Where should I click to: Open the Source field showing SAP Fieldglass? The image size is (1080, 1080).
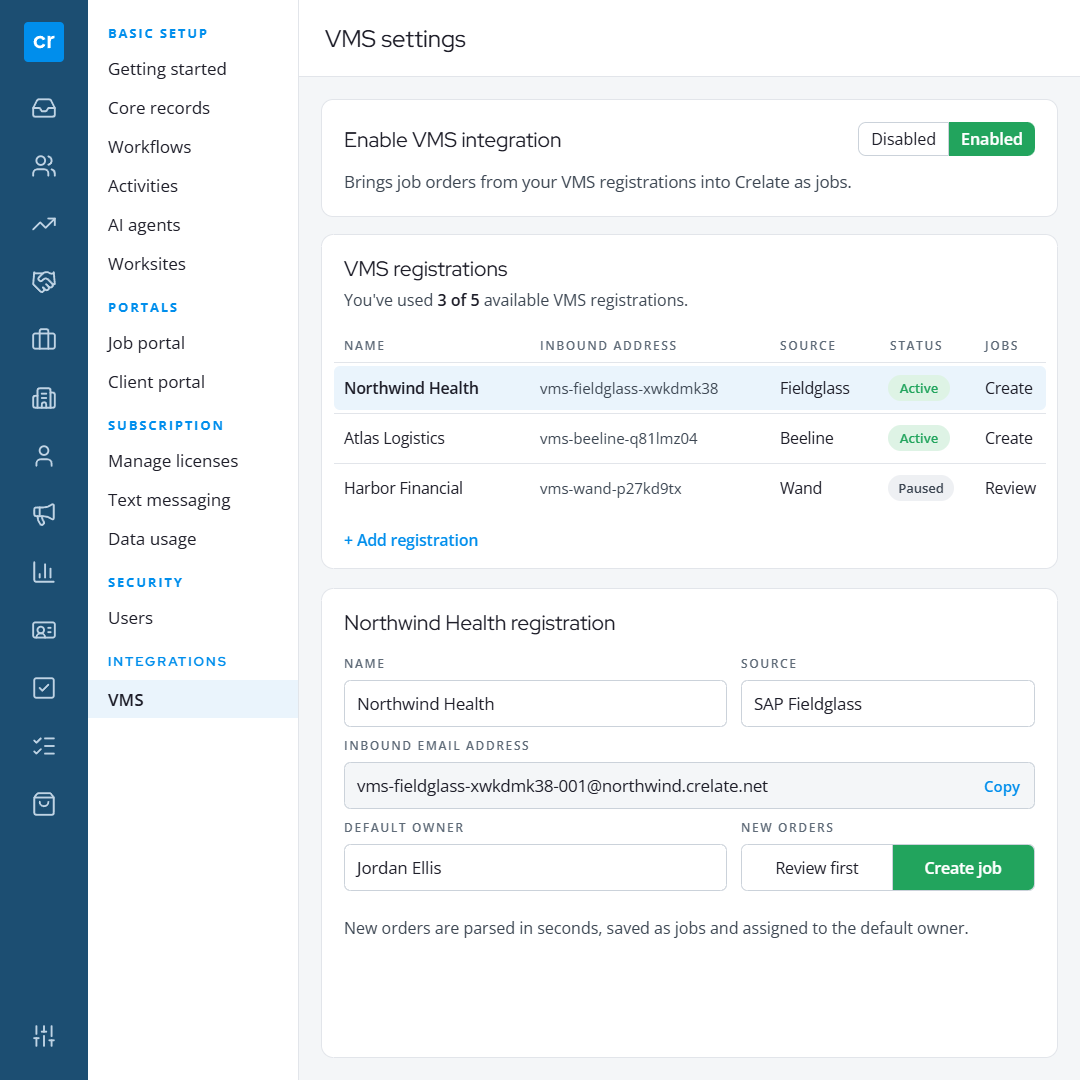point(887,704)
